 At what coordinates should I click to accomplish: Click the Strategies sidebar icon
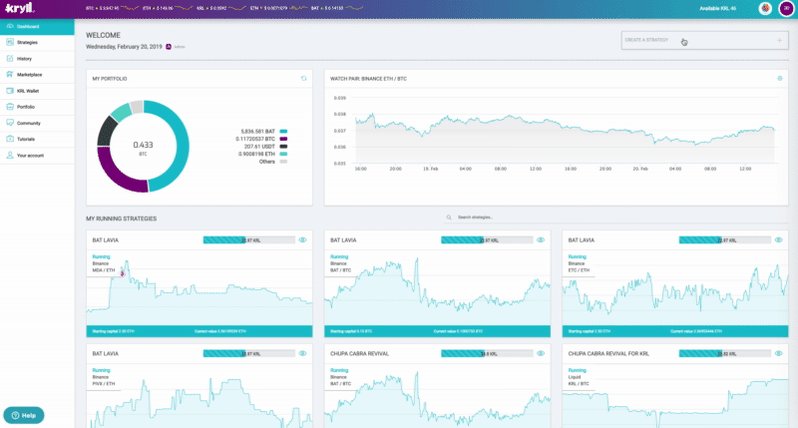click(x=10, y=42)
